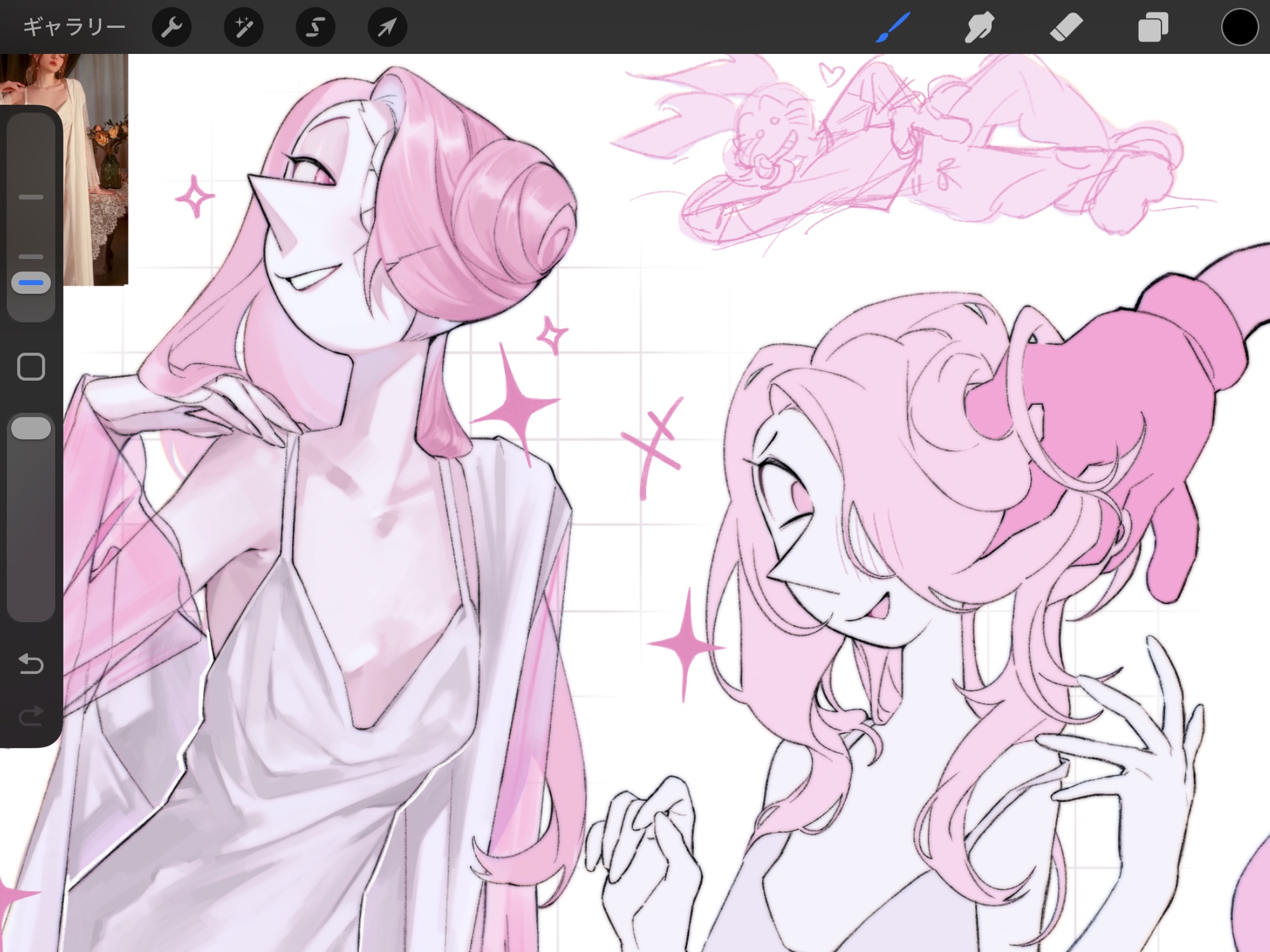This screenshot has height=952, width=1270.
Task: Tap the upper notch on brush size slider
Action: (x=31, y=197)
